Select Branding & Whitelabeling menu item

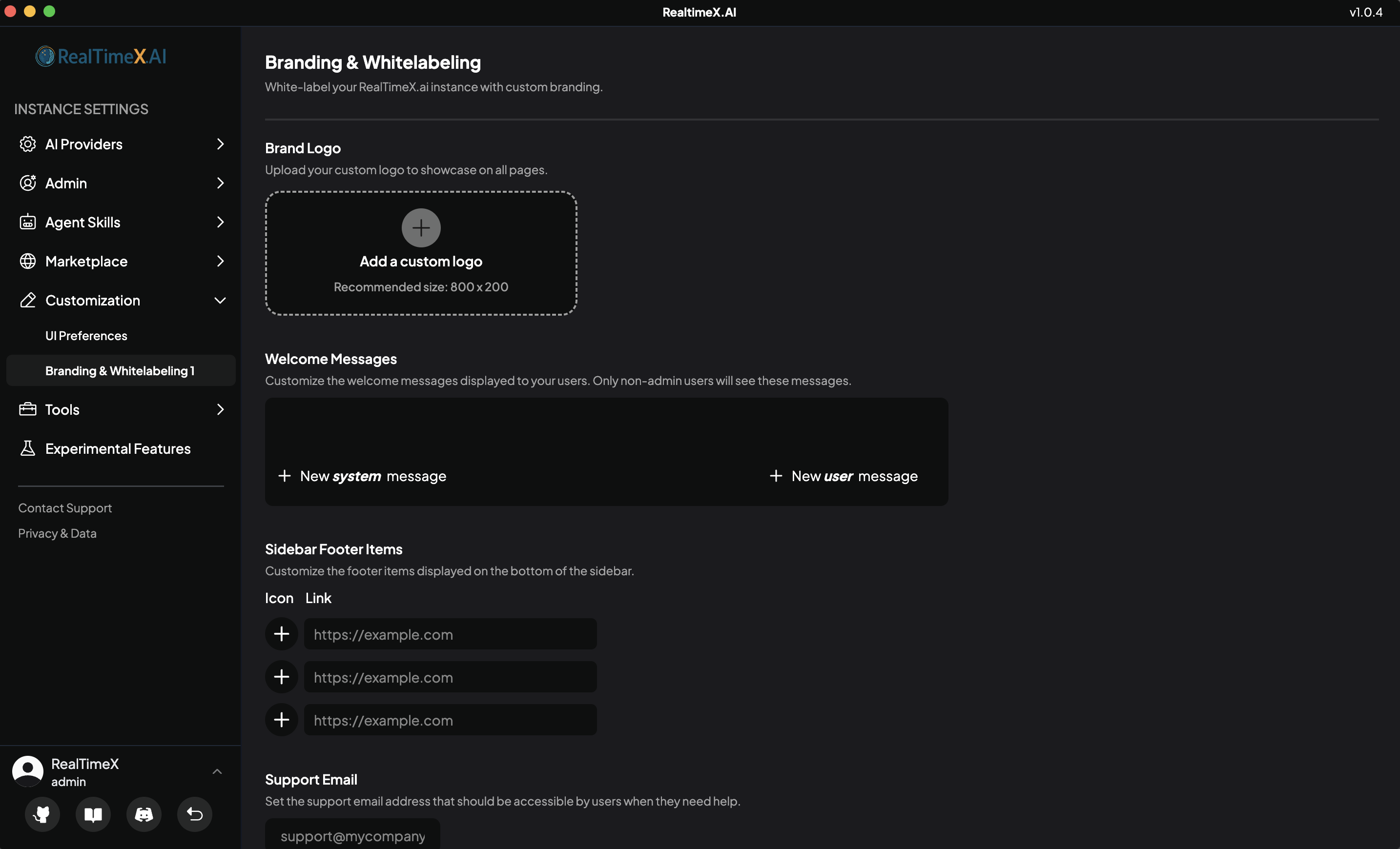120,371
